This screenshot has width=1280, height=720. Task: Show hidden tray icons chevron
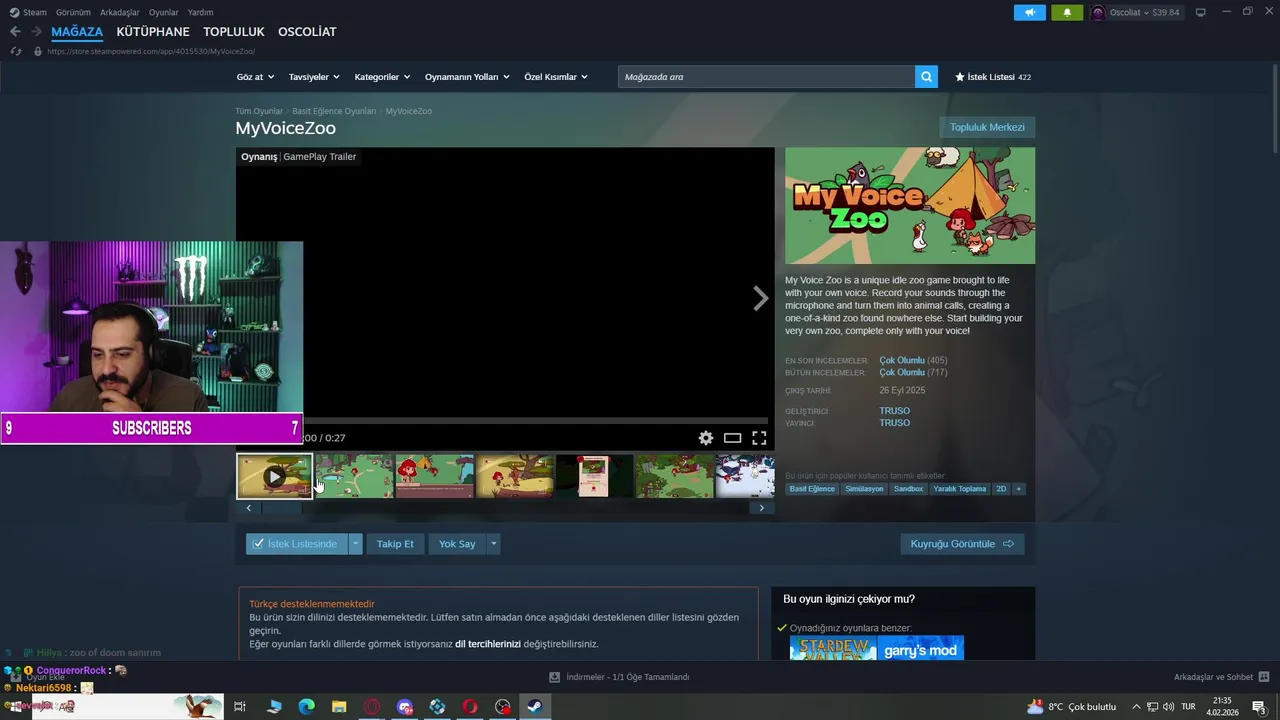tap(1135, 707)
